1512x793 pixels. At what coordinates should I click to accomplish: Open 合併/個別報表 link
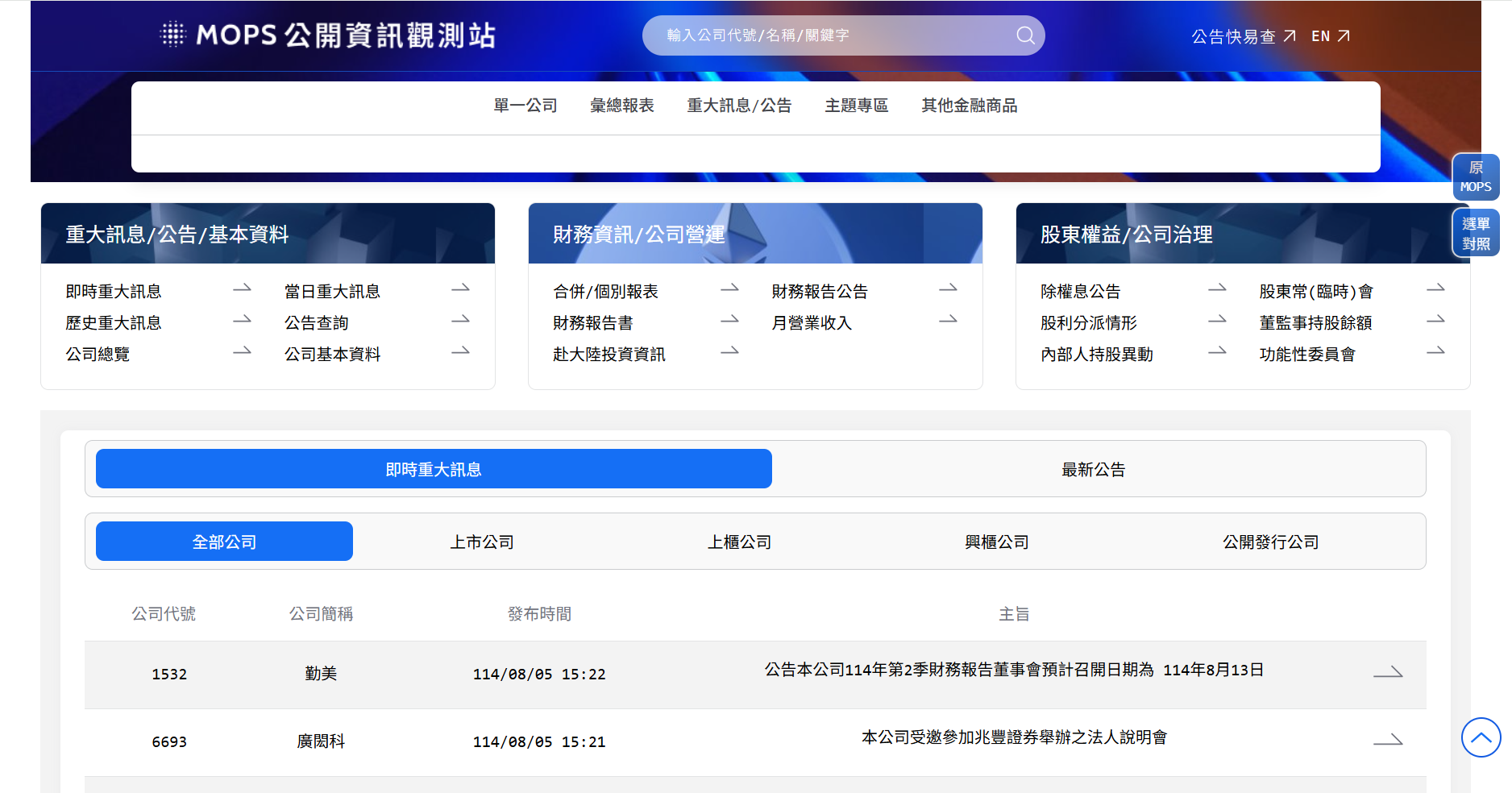[x=605, y=291]
